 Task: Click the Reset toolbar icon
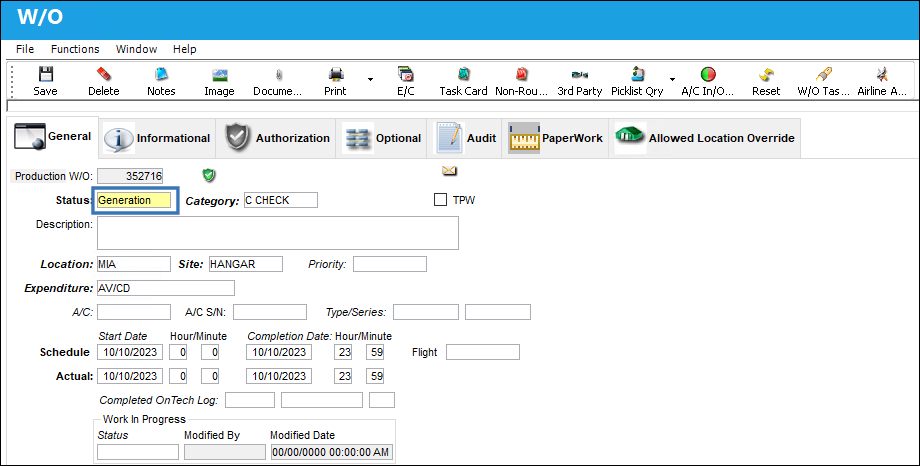click(766, 74)
